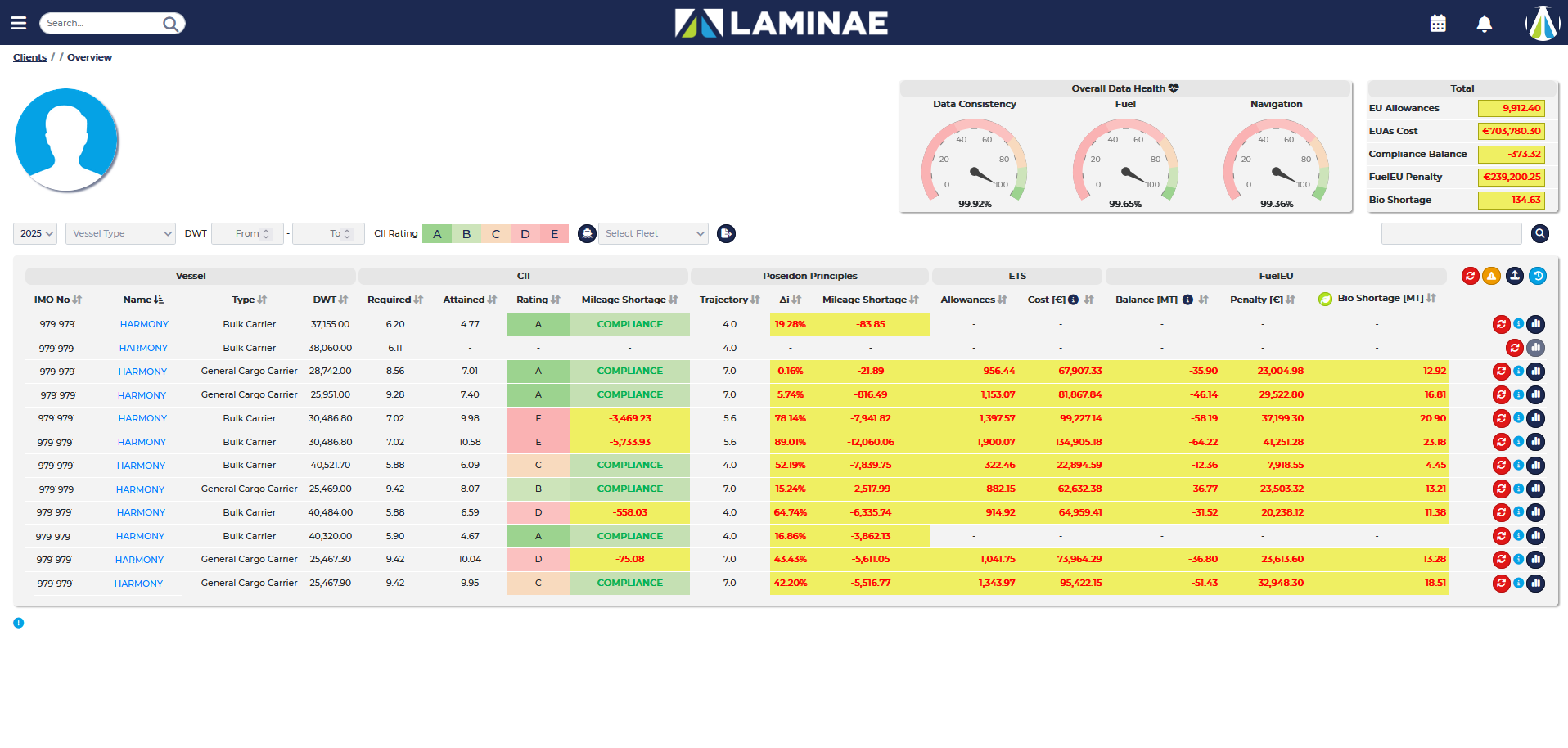Click EU Allowances value 9,912.40
This screenshot has height=748, width=1568.
tap(1511, 108)
